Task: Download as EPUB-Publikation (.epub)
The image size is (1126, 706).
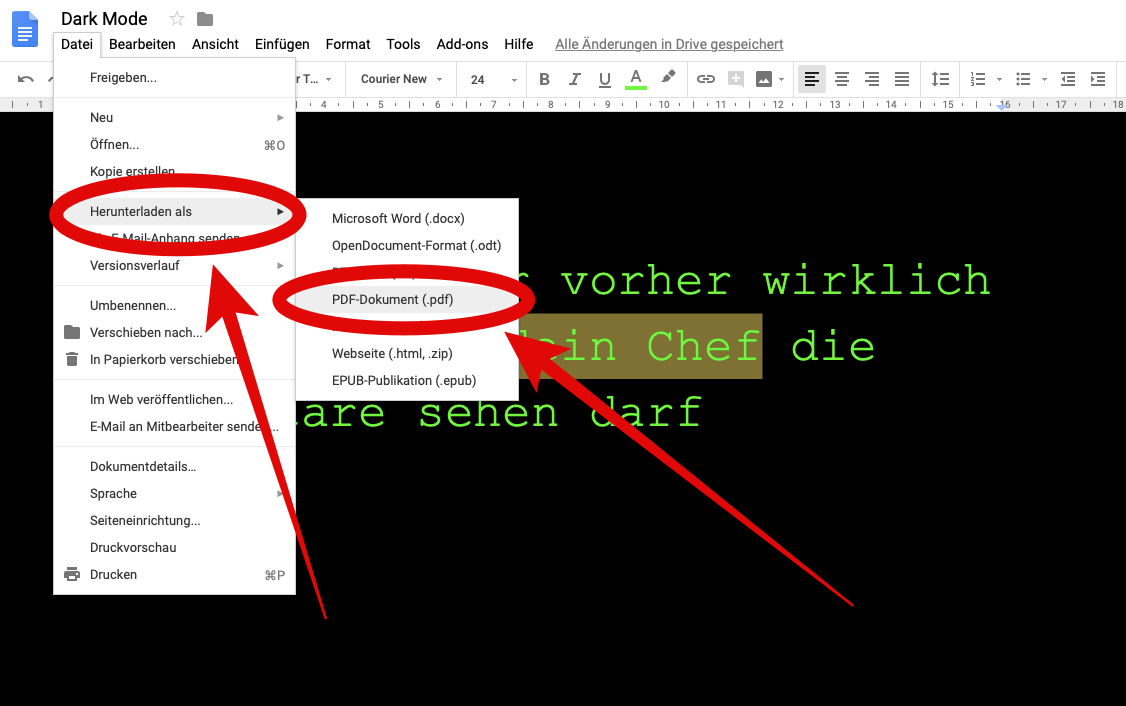Action: (407, 381)
